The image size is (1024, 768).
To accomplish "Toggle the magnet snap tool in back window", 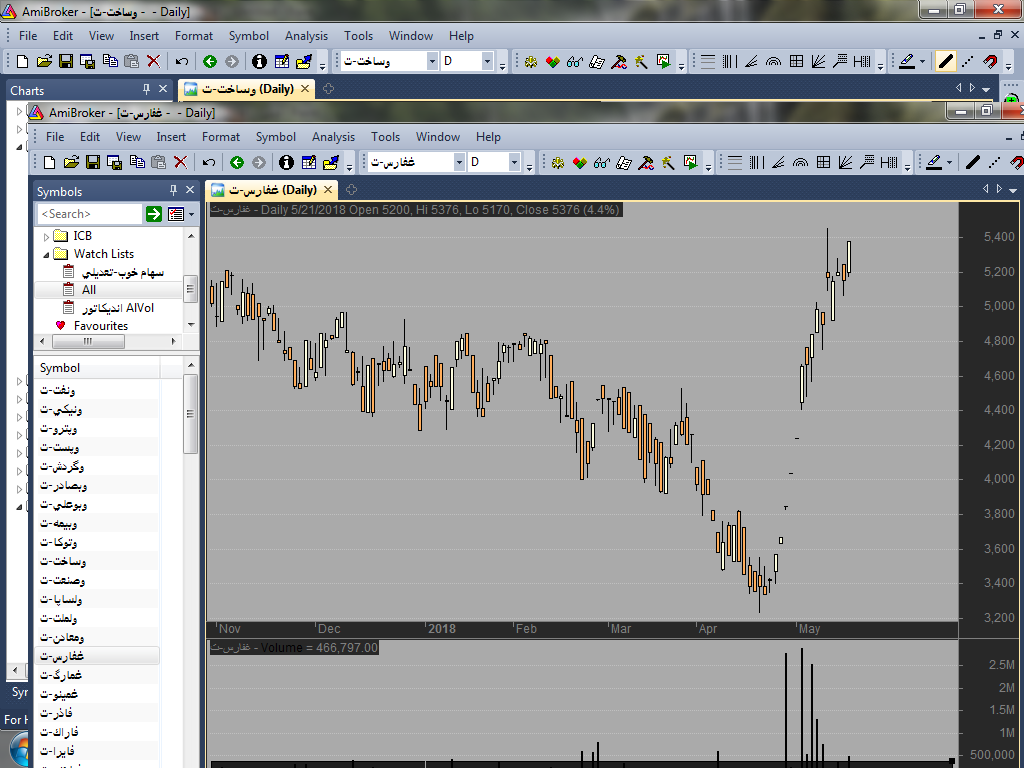I will point(990,61).
